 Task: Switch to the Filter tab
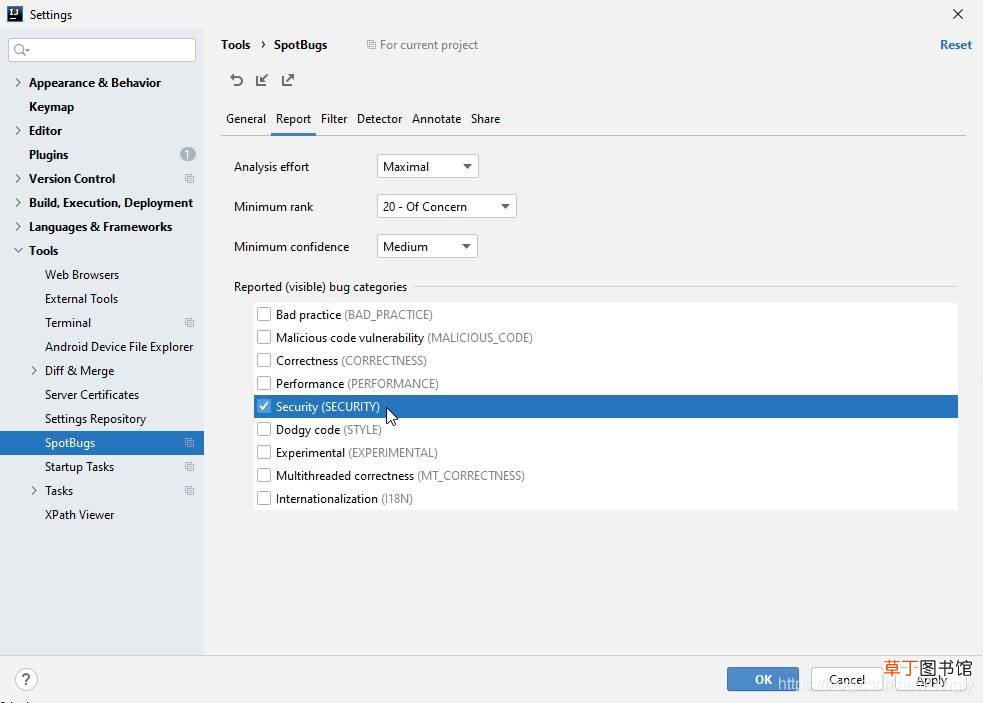pyautogui.click(x=334, y=119)
